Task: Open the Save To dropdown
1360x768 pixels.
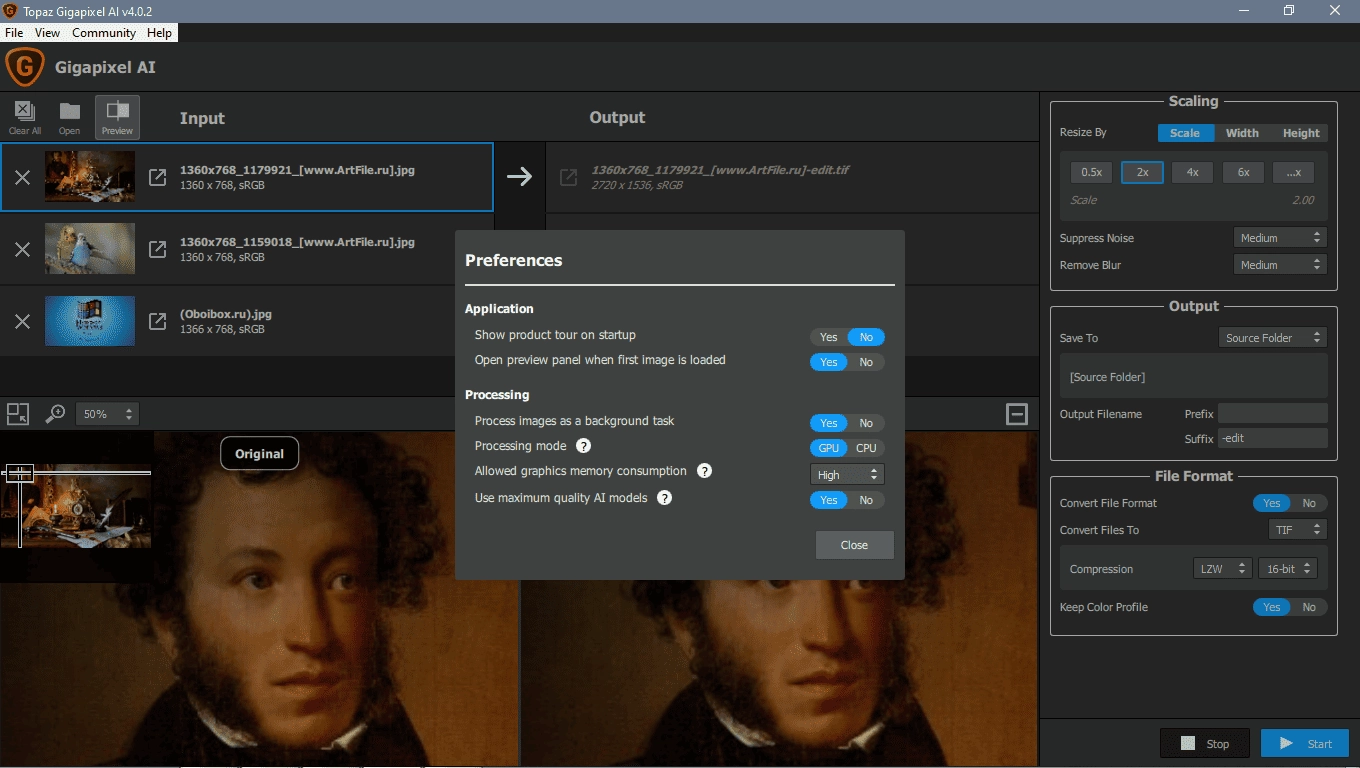Action: tap(1273, 338)
